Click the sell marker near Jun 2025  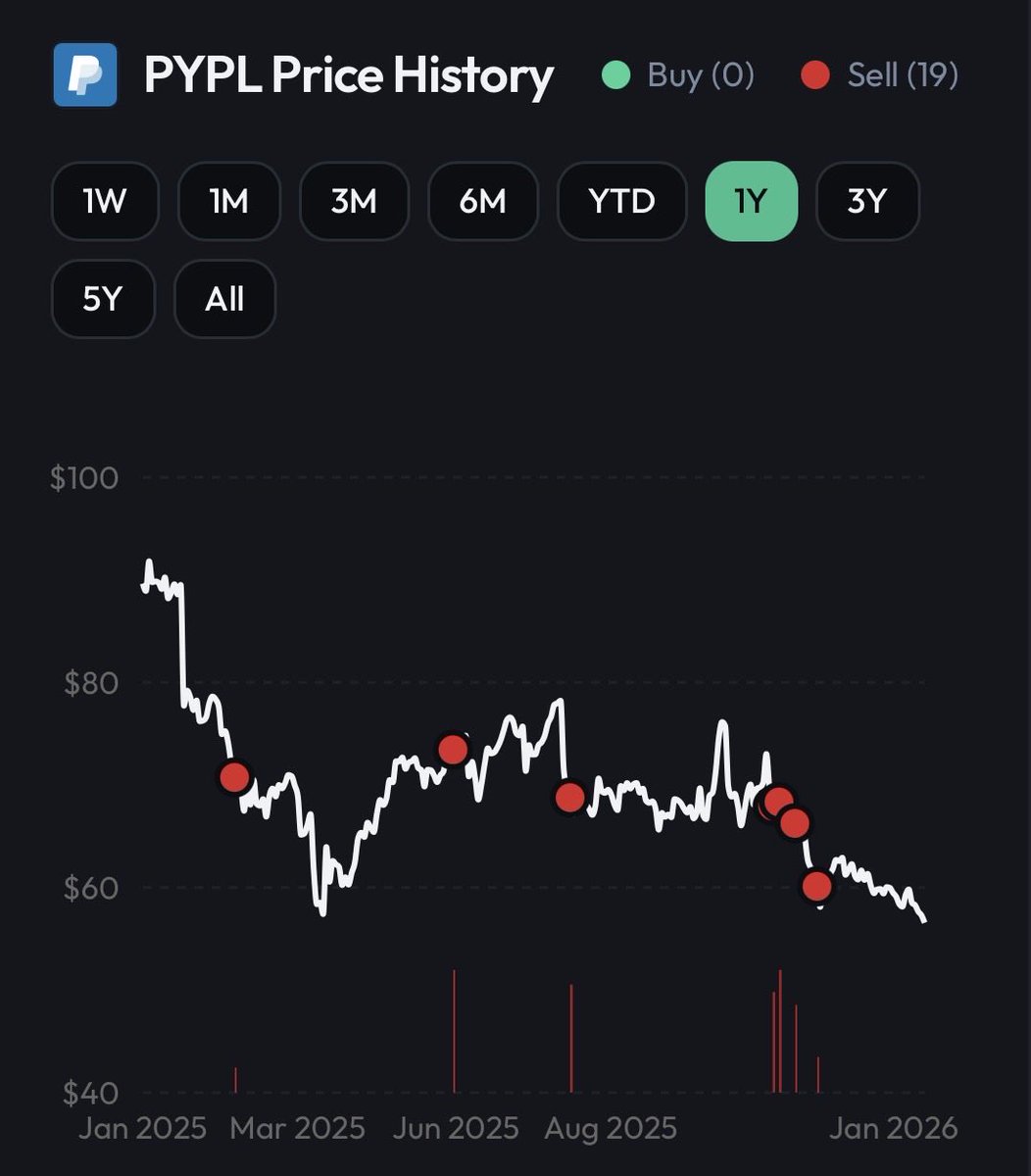tap(453, 750)
